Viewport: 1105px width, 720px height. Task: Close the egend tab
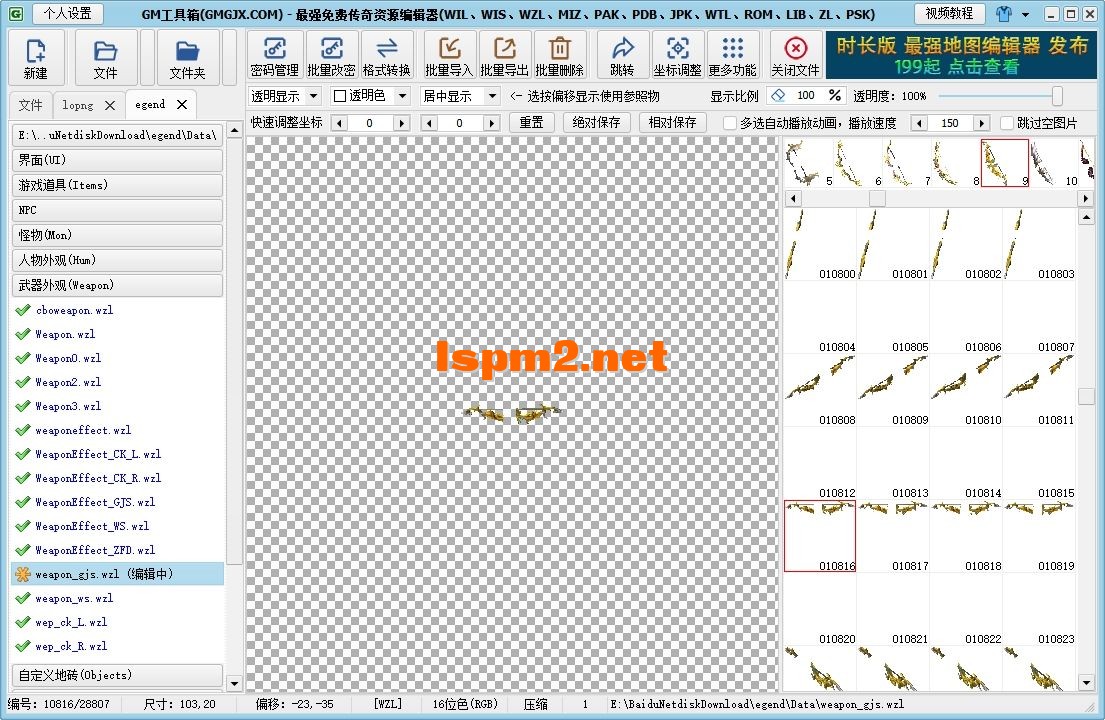pyautogui.click(x=182, y=104)
